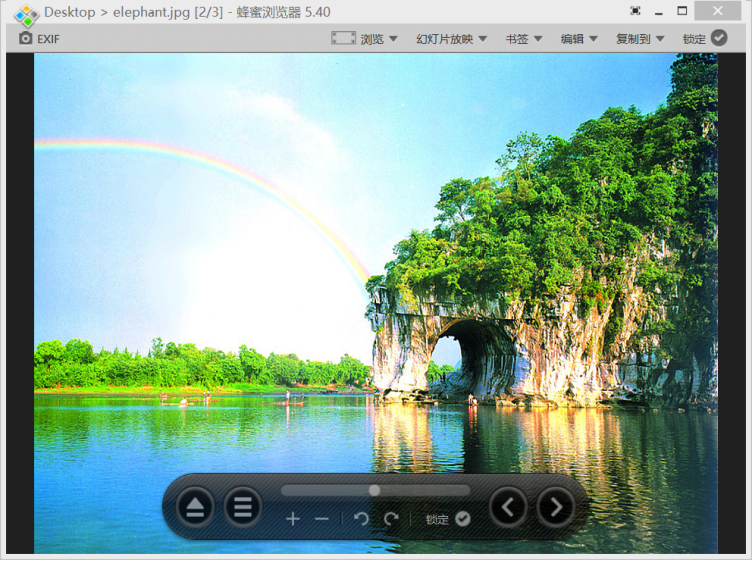Go to next image with right arrow
The image size is (752, 561).
click(x=555, y=507)
